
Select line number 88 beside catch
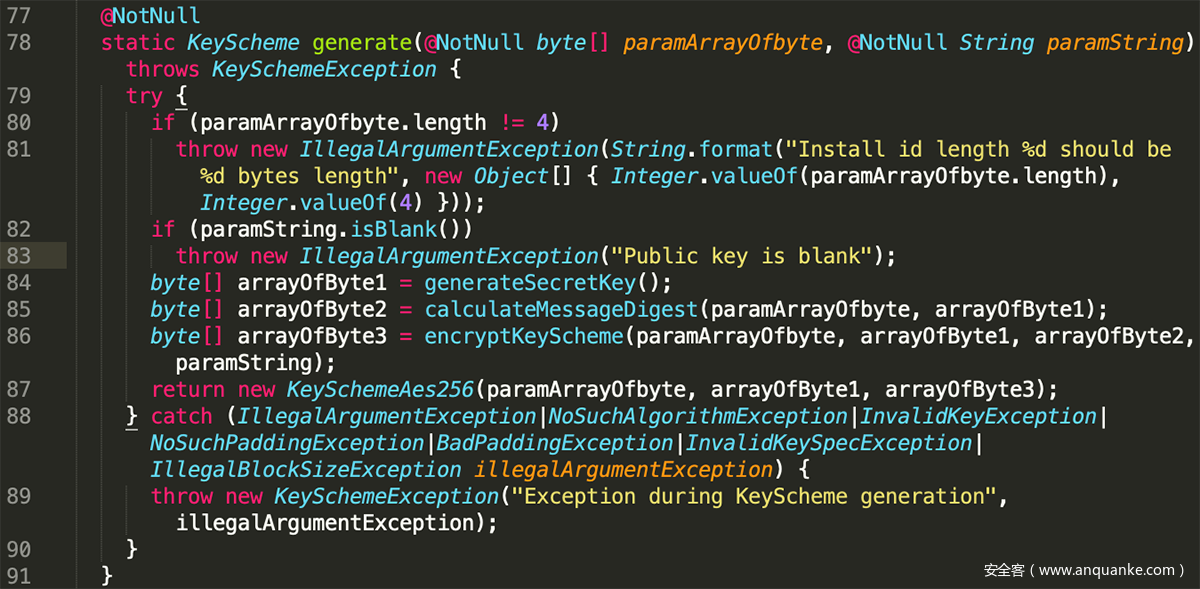(x=19, y=416)
